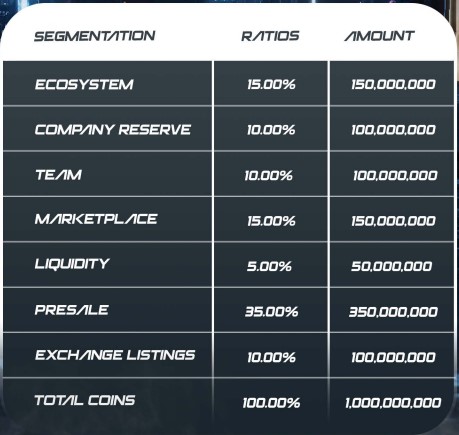Click the EXCHANGE LISTINGS row label

click(x=115, y=355)
